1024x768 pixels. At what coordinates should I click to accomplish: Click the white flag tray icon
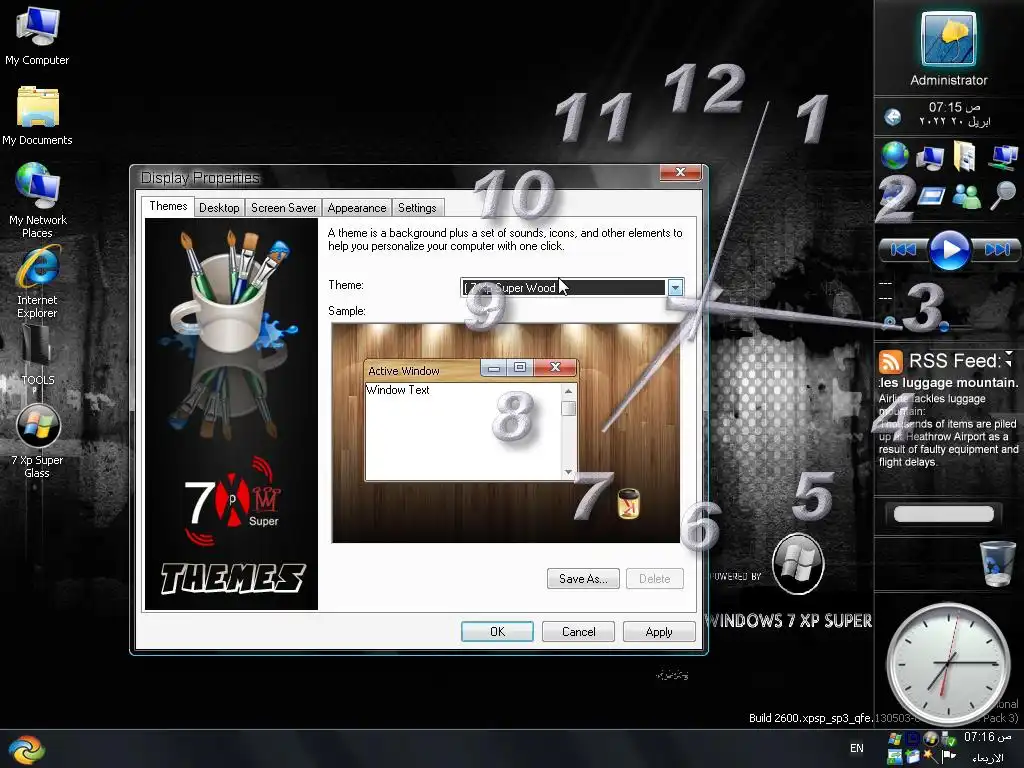tap(948, 757)
